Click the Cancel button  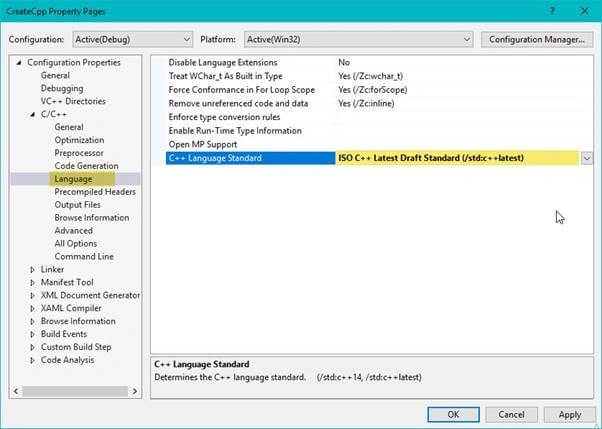511,414
